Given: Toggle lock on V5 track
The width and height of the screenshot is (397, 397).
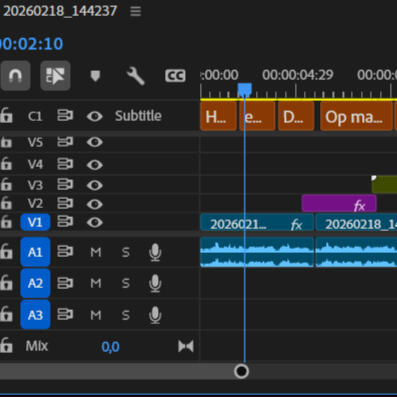Looking at the screenshot, I should pyautogui.click(x=6, y=142).
